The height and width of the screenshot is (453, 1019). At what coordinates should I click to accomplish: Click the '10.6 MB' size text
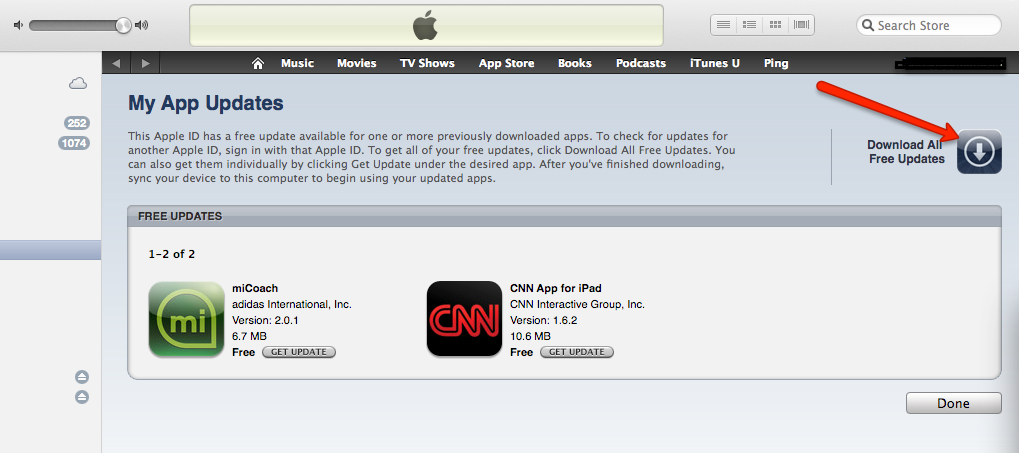[x=530, y=336]
